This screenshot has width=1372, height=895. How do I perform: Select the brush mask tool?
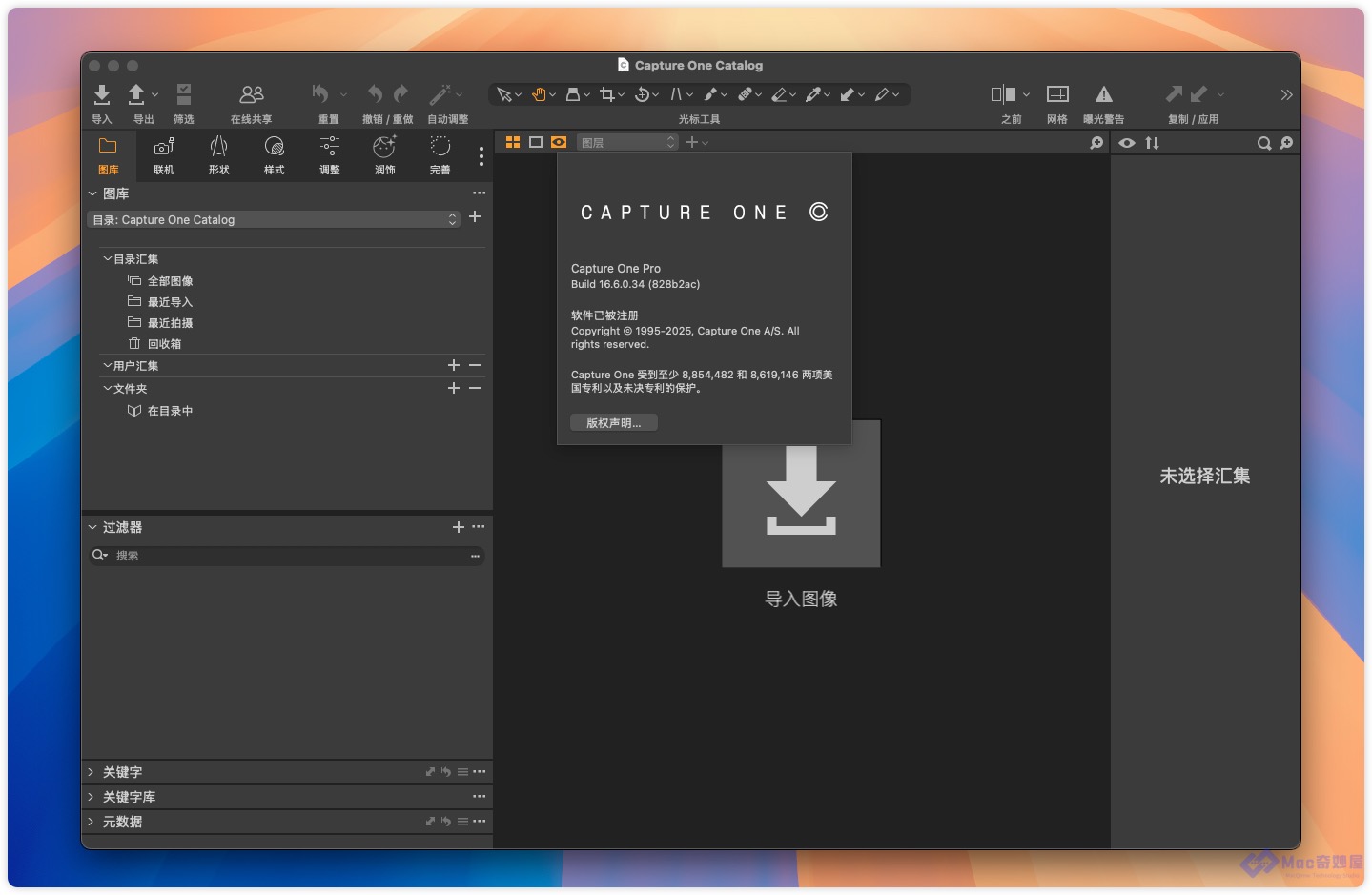(710, 94)
